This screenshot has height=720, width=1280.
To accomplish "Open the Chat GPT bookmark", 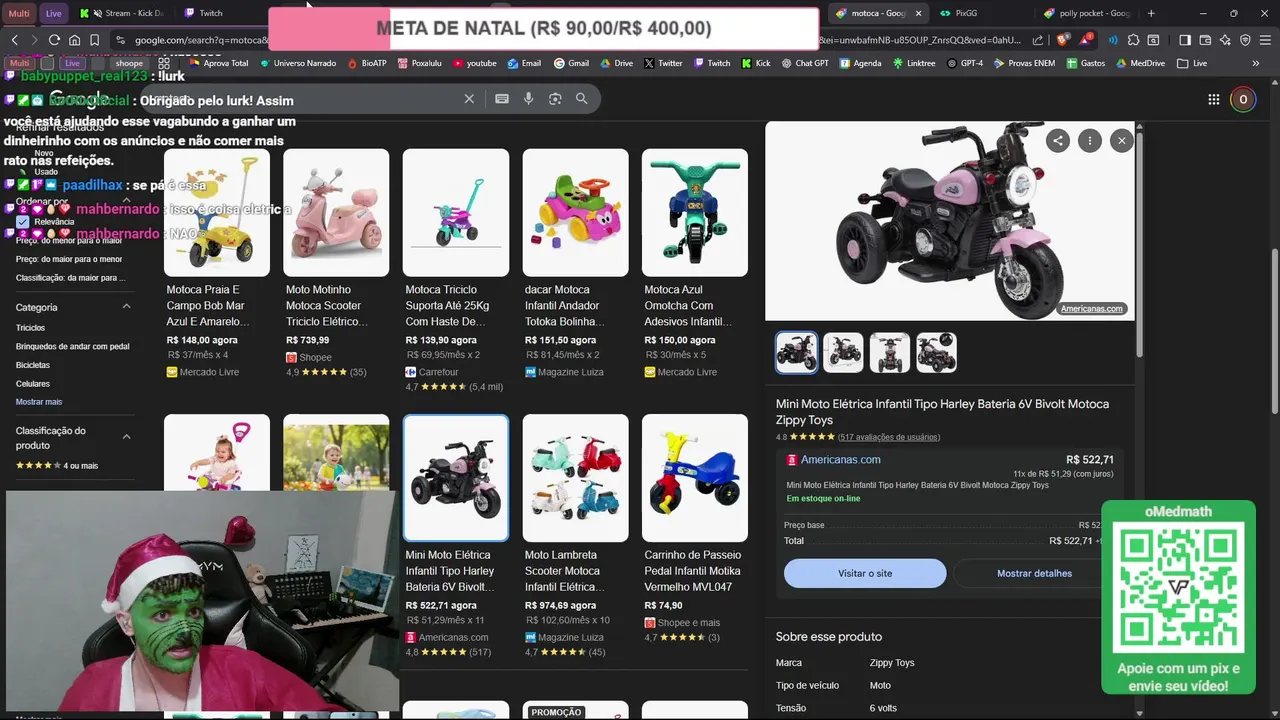I will [x=803, y=63].
